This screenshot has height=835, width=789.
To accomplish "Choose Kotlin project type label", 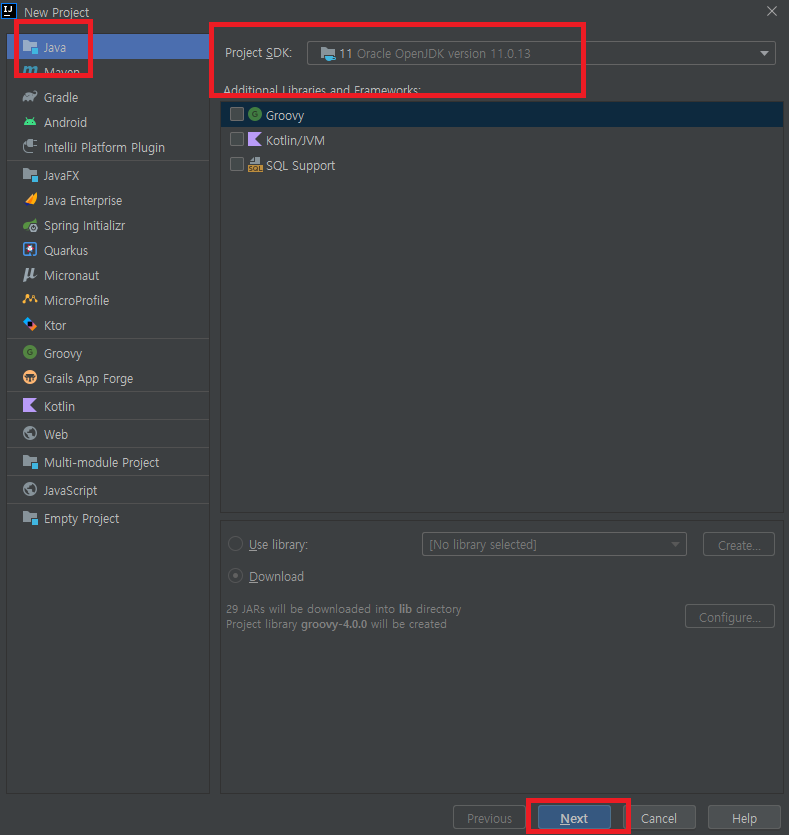I will coord(60,406).
